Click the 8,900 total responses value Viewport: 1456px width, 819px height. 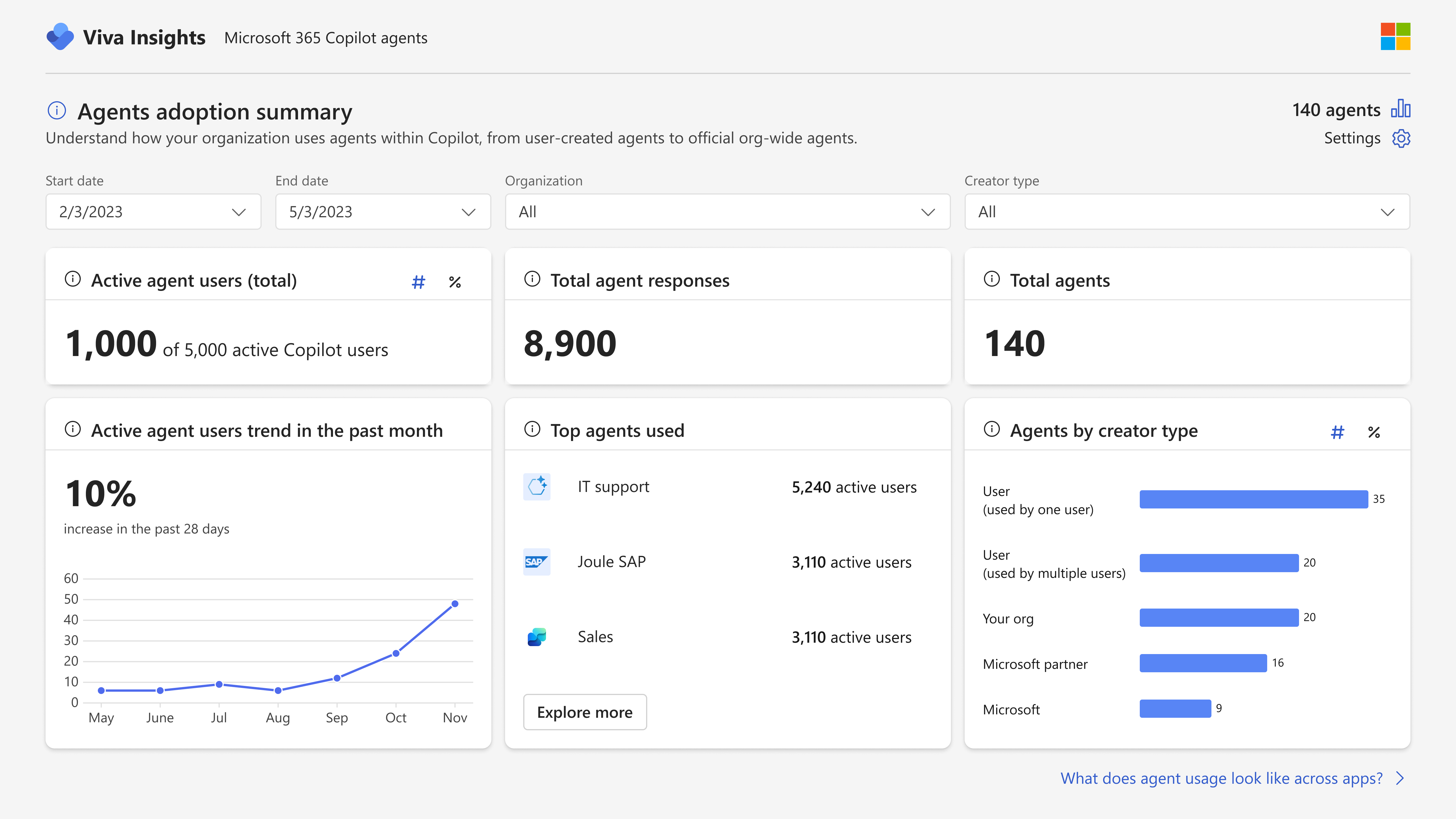pyautogui.click(x=570, y=344)
